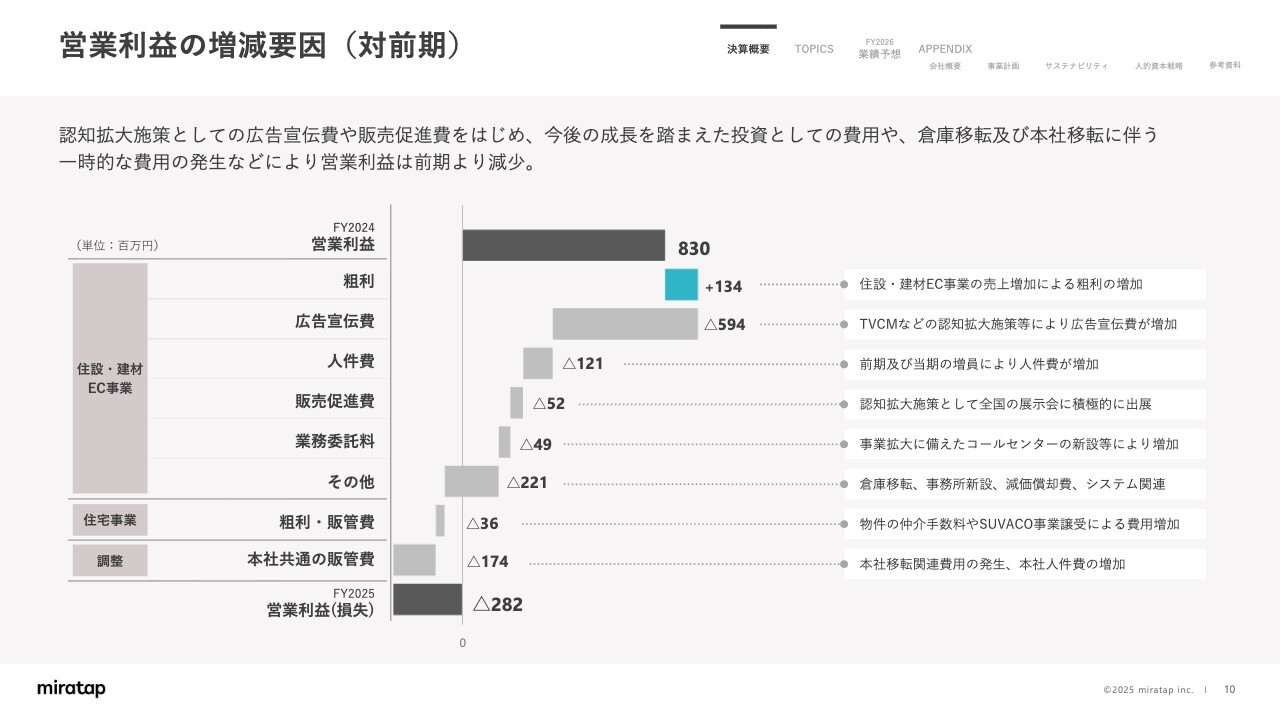Select the 広告宣伝費 △594 gray bar
The width and height of the screenshot is (1280, 720).
[x=625, y=324]
